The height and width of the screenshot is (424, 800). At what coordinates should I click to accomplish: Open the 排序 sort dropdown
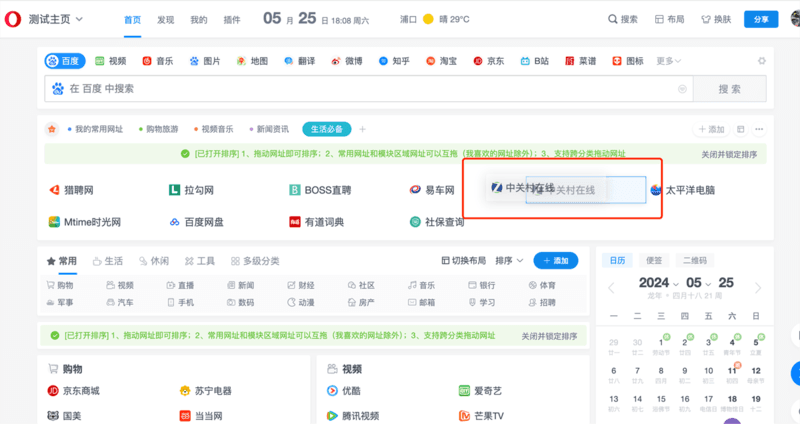(509, 261)
